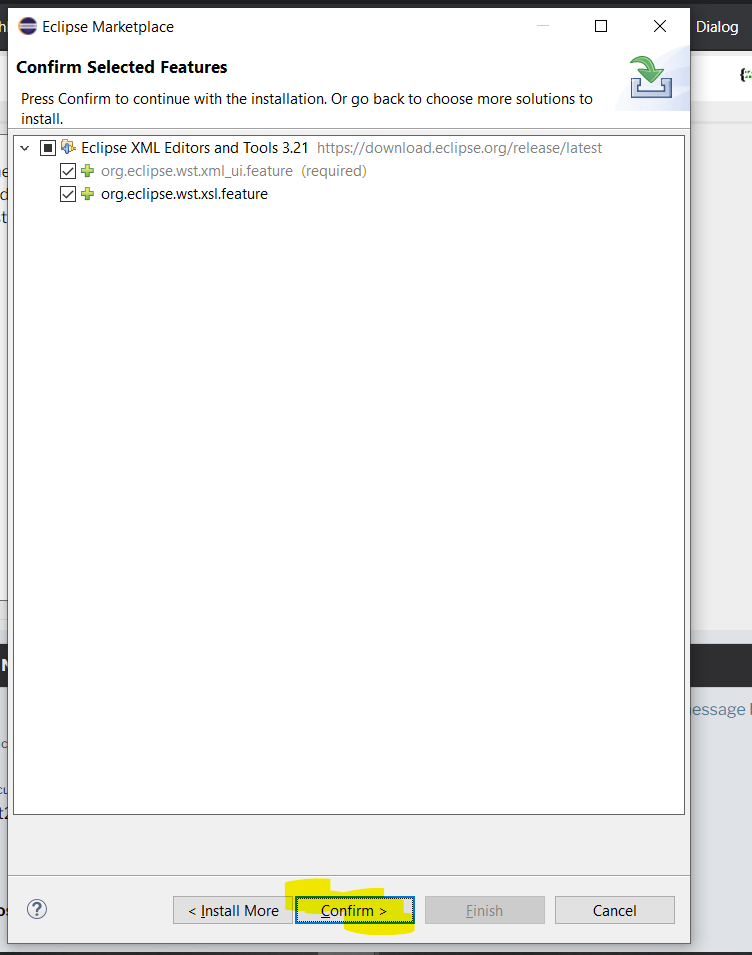Click the Dialog label in background window
The image size is (752, 955).
tap(717, 27)
